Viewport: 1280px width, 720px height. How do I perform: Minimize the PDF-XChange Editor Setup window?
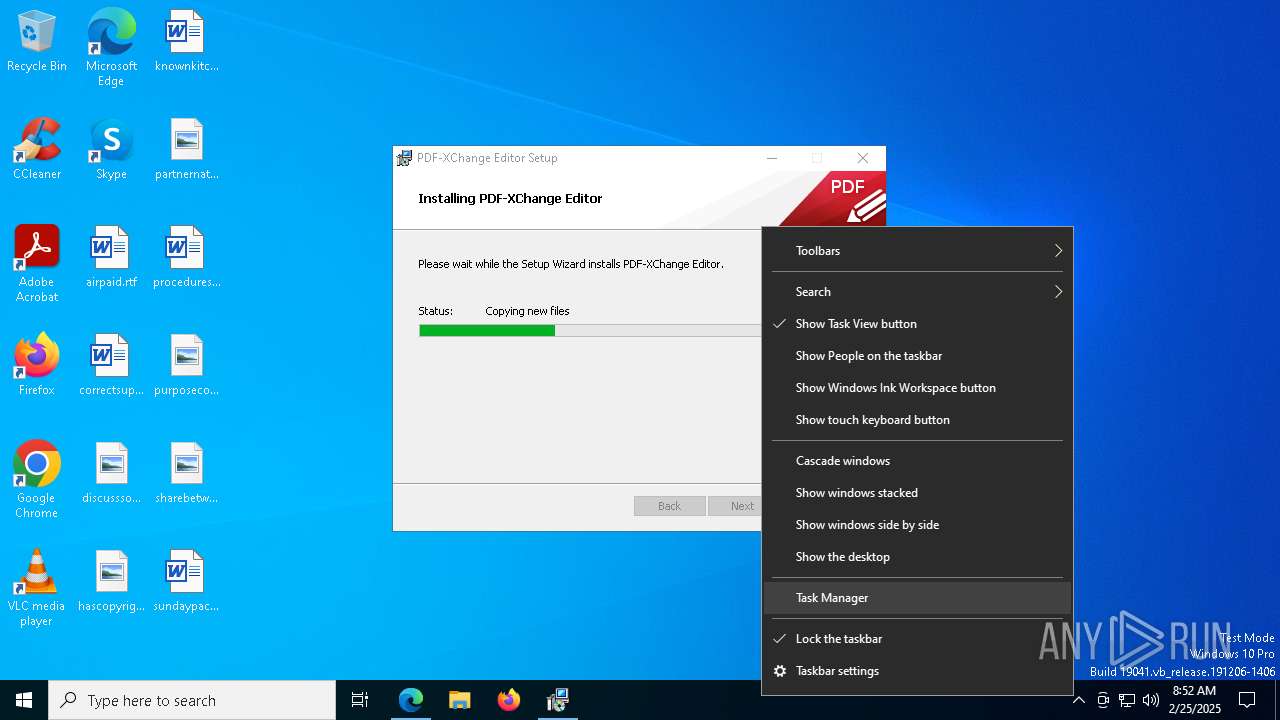(772, 158)
